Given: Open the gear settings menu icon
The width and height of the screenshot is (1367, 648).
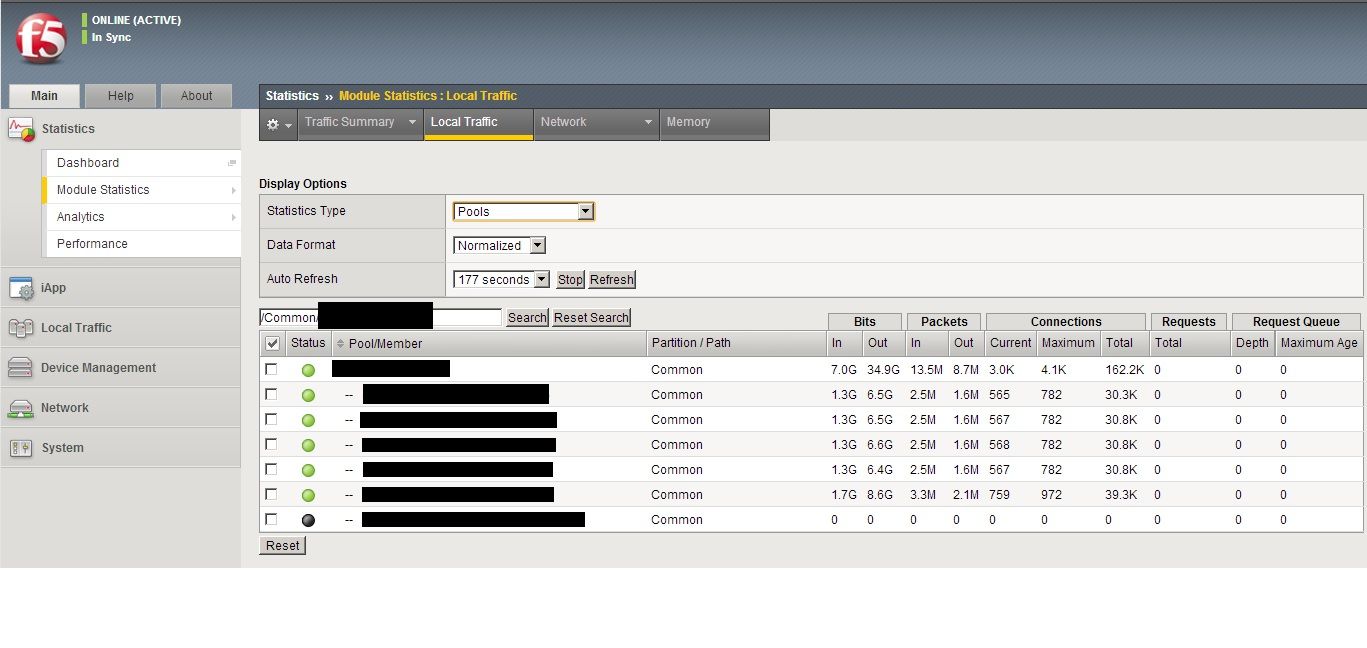Looking at the screenshot, I should [x=279, y=124].
